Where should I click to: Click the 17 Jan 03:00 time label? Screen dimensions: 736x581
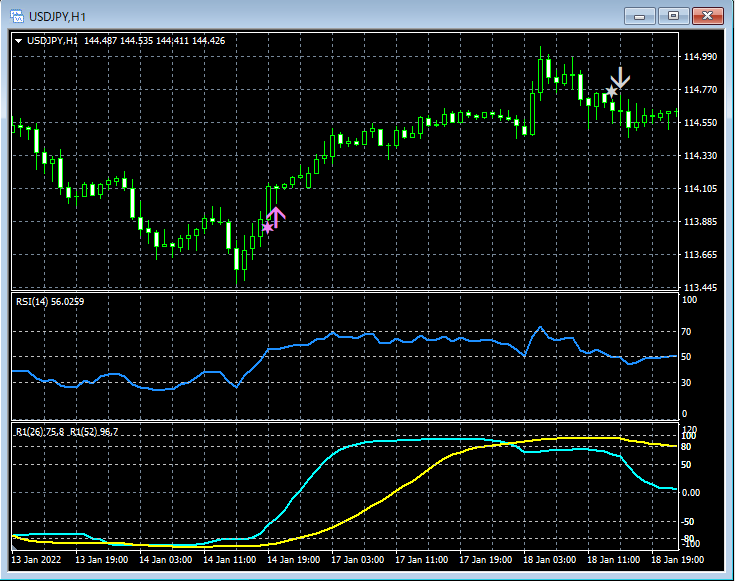[x=358, y=560]
